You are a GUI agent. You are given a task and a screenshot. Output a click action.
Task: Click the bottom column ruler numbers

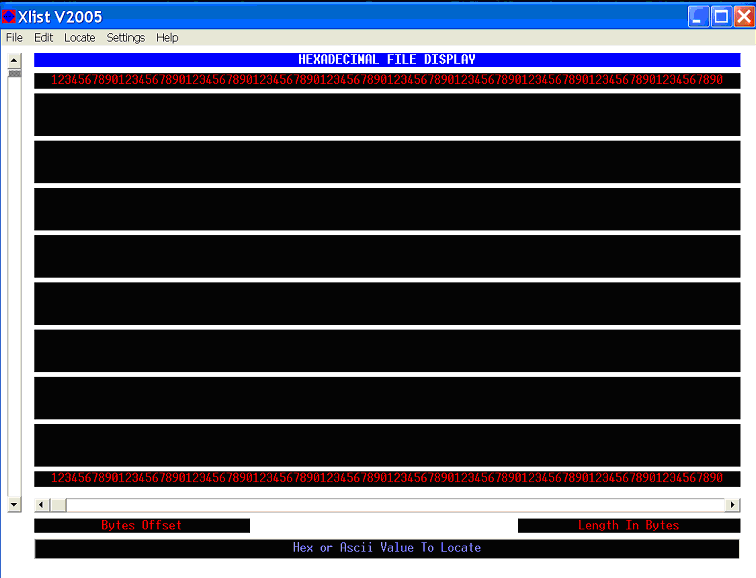click(387, 478)
